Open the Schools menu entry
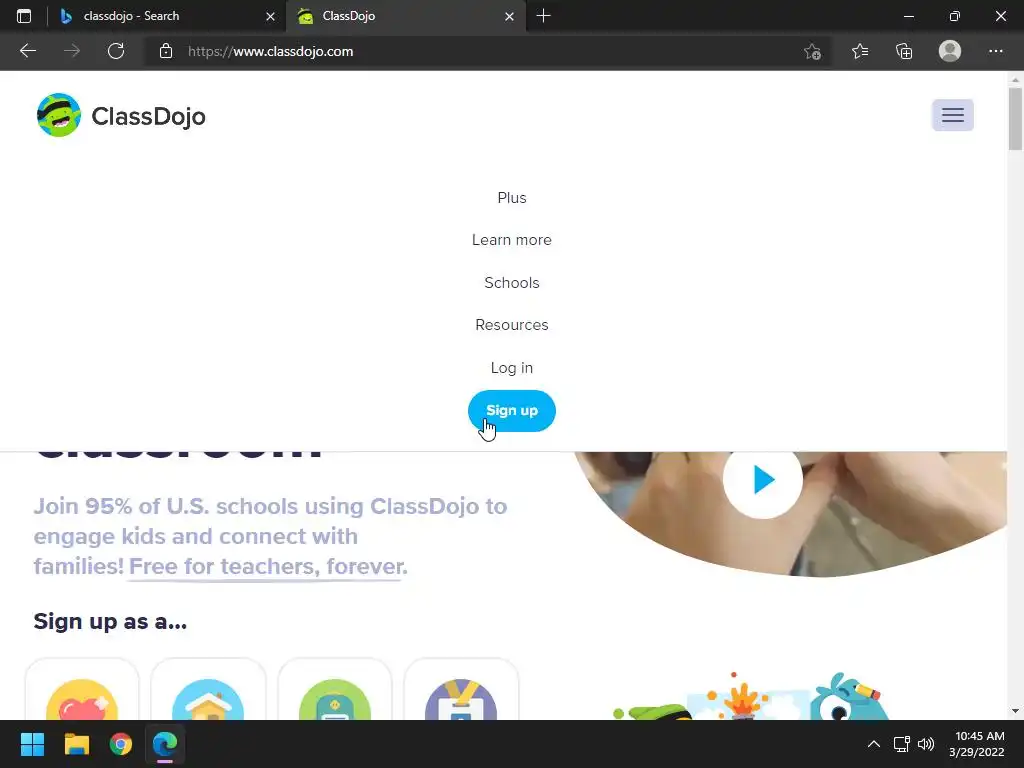Viewport: 1024px width, 768px height. [511, 283]
